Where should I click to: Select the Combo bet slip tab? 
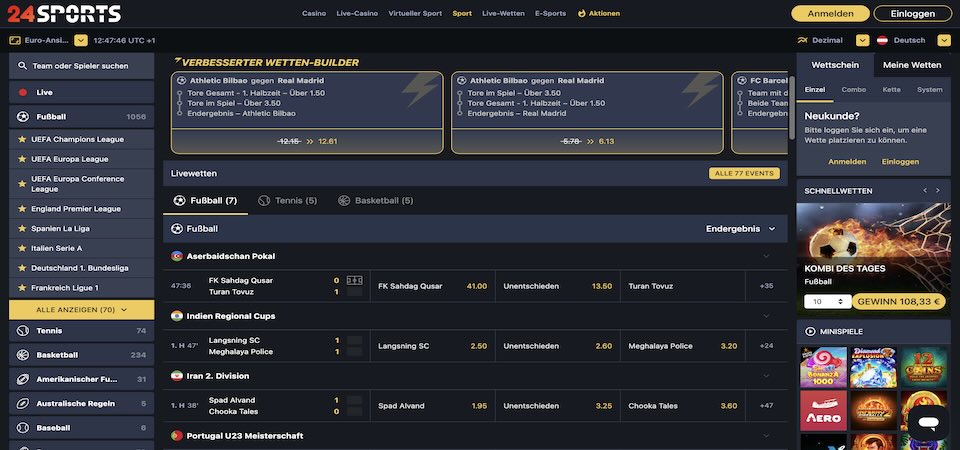click(853, 89)
